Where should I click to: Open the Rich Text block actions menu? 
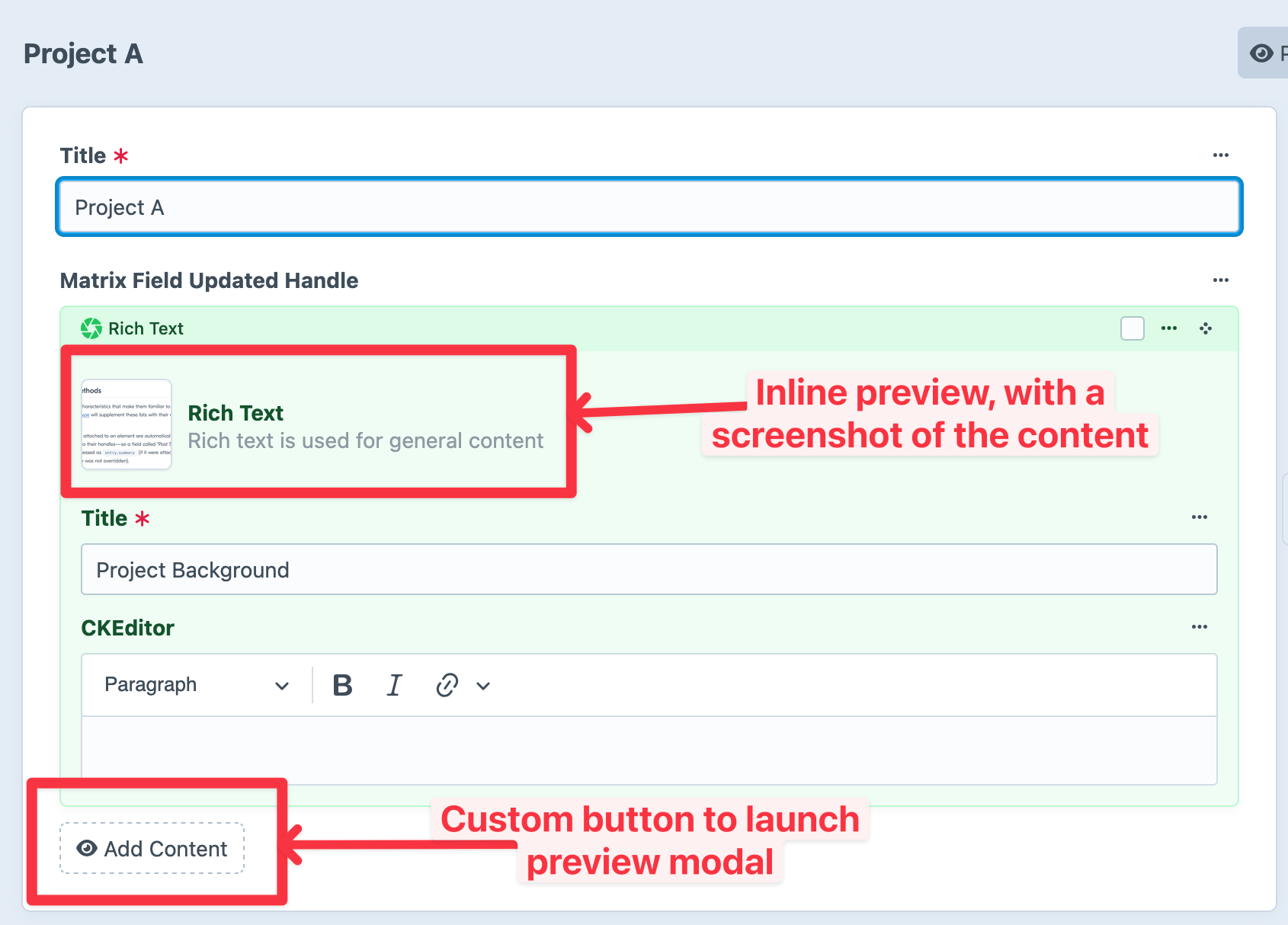[x=1169, y=328]
